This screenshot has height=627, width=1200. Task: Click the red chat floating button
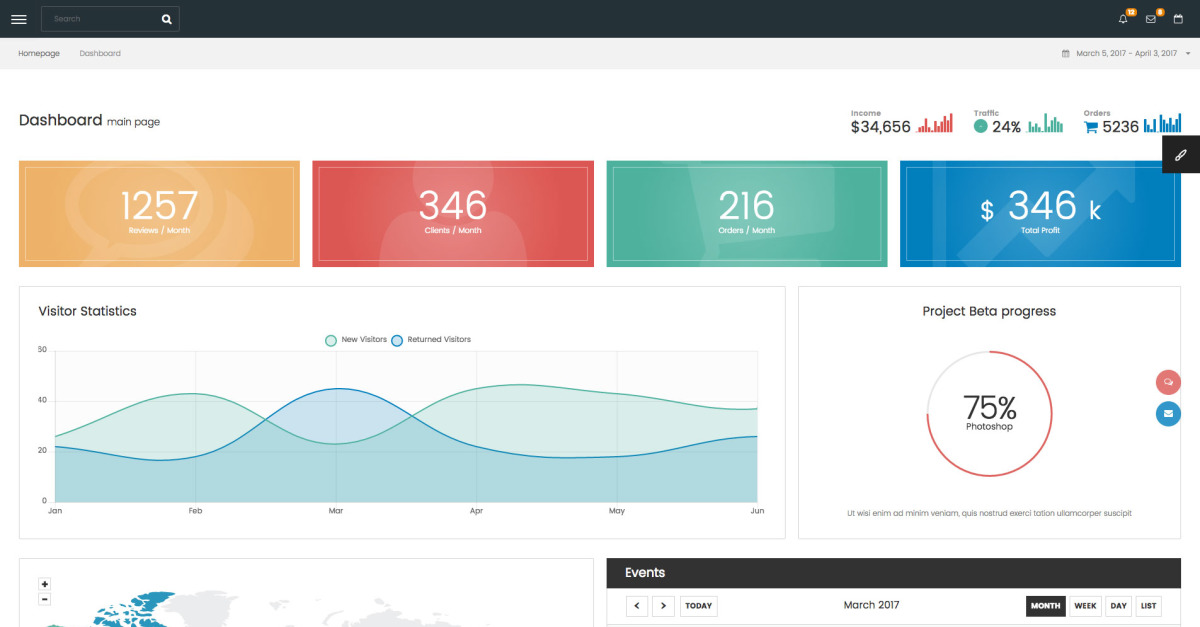click(1168, 382)
